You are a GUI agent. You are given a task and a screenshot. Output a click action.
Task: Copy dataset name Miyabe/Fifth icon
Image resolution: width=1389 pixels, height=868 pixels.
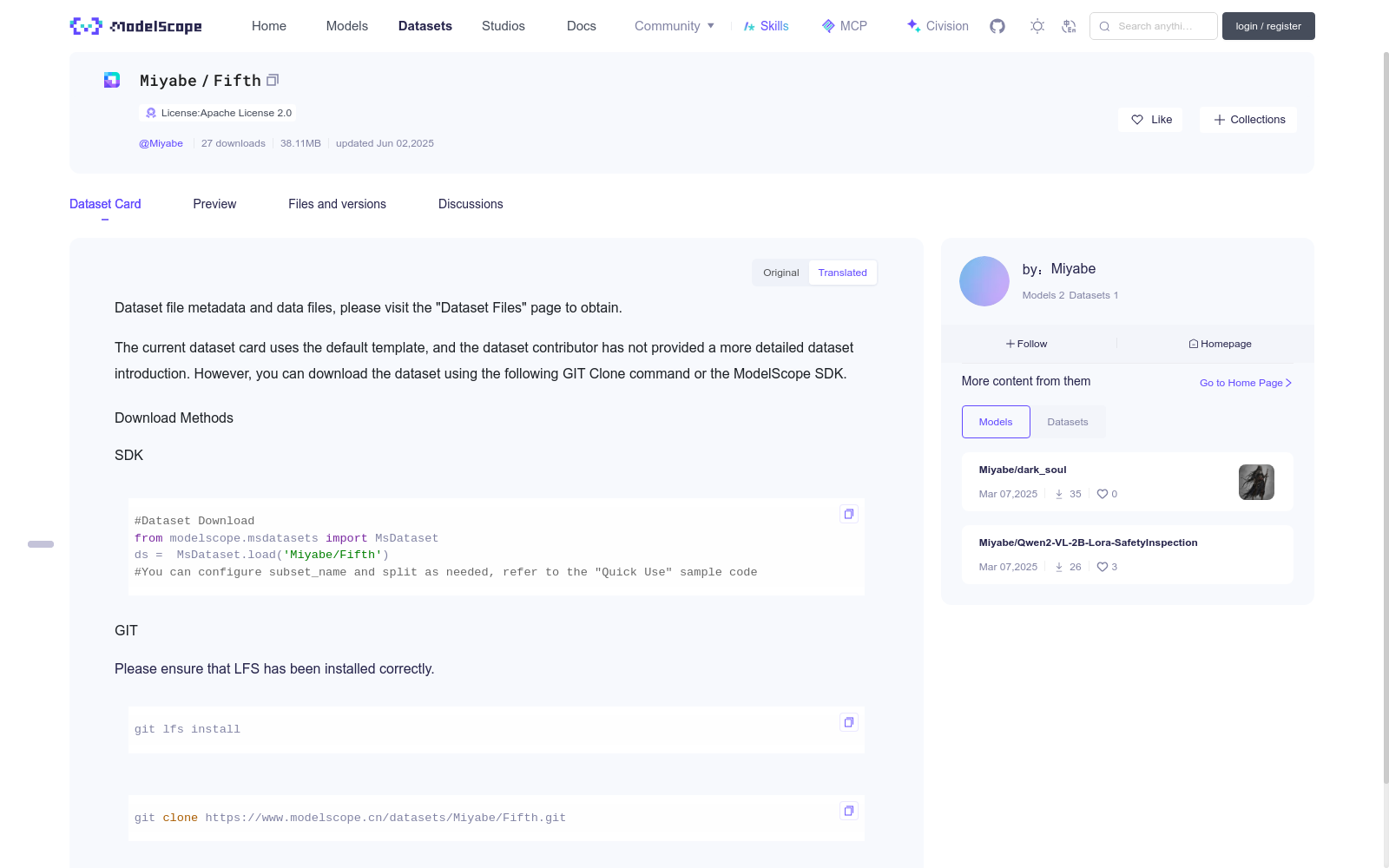coord(273,80)
